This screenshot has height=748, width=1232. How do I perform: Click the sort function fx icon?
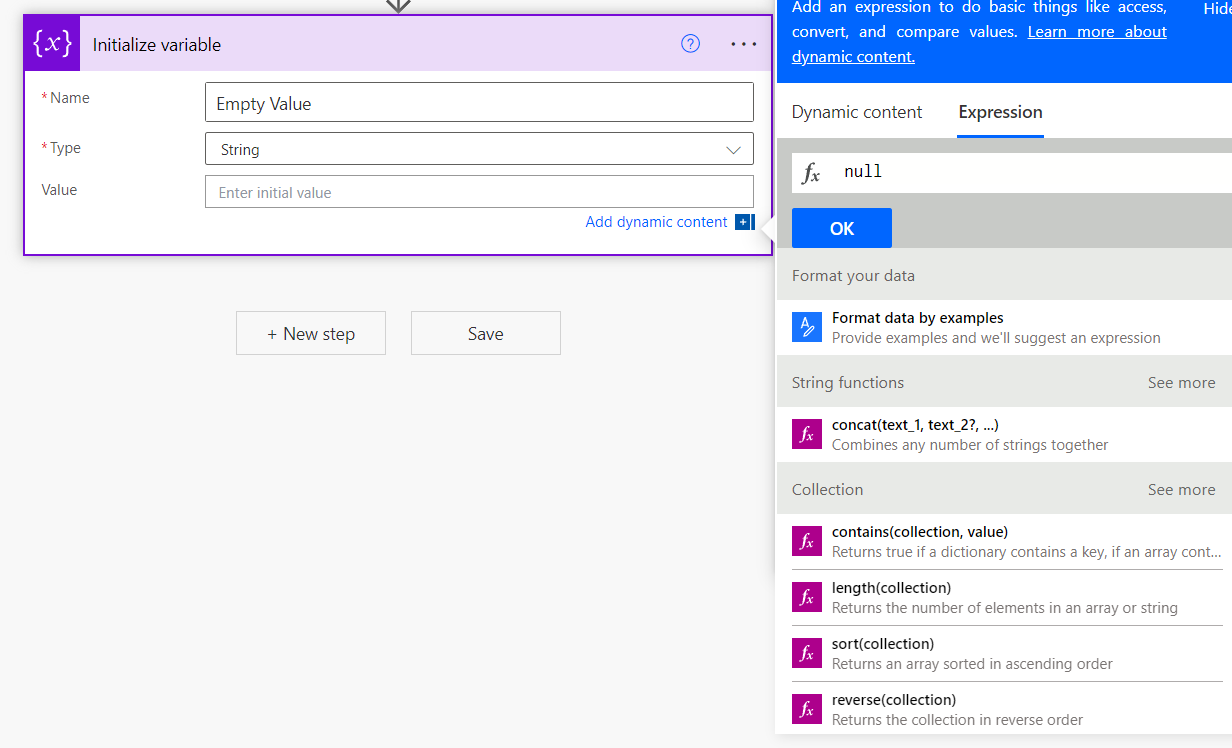807,653
